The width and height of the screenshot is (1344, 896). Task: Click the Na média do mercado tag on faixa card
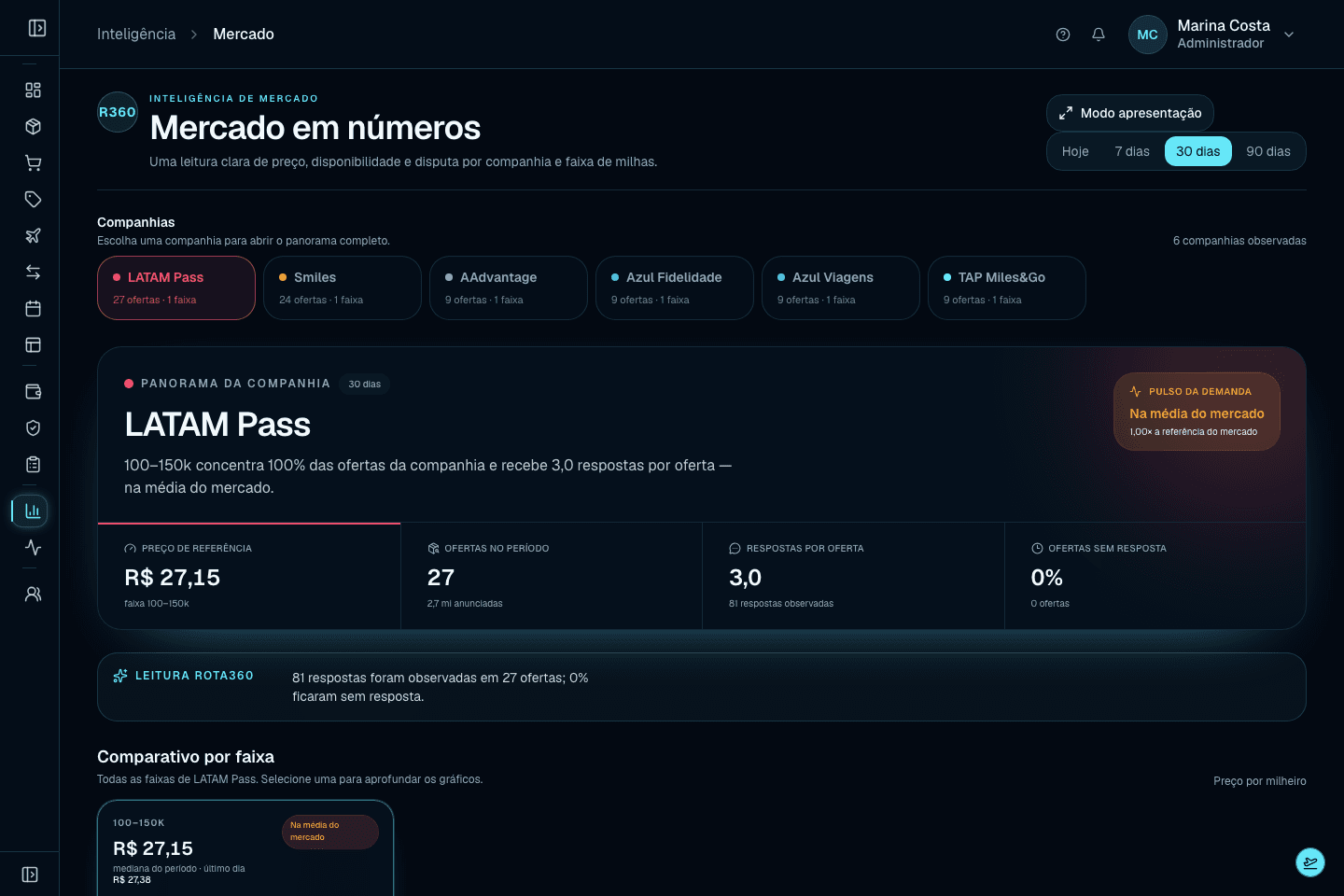330,832
